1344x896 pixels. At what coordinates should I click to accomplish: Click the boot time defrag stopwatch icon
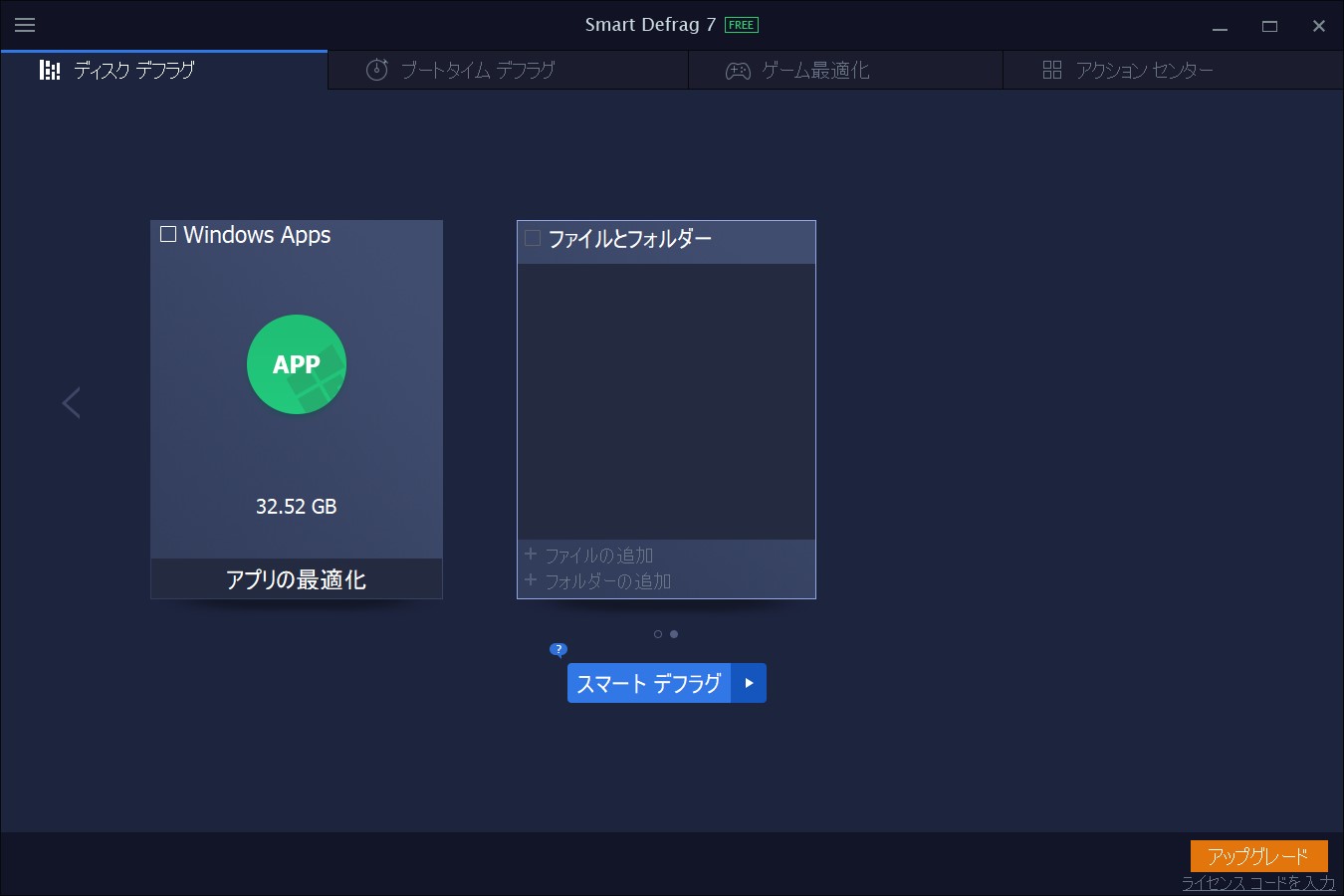coord(375,70)
